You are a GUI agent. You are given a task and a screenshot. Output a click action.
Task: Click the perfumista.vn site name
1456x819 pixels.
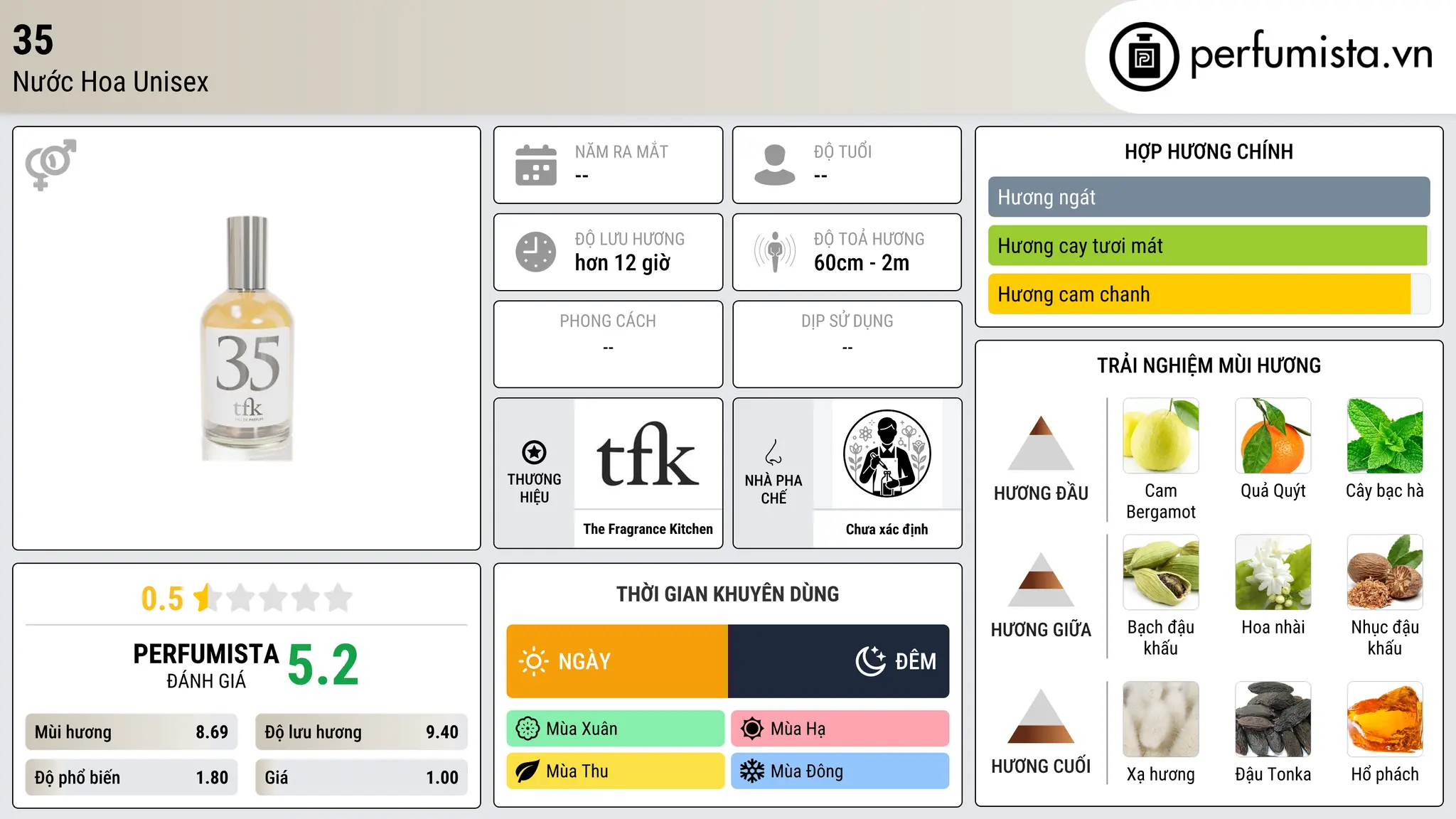pos(1312,54)
